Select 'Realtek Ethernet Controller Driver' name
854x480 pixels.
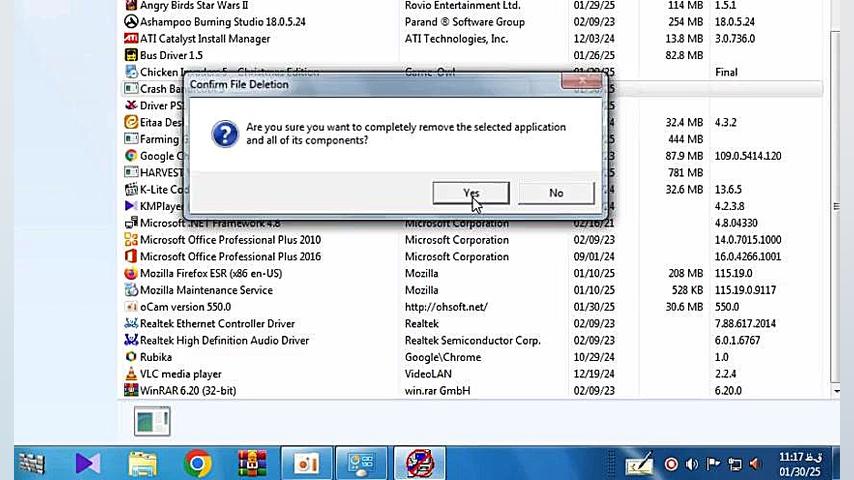coord(217,324)
